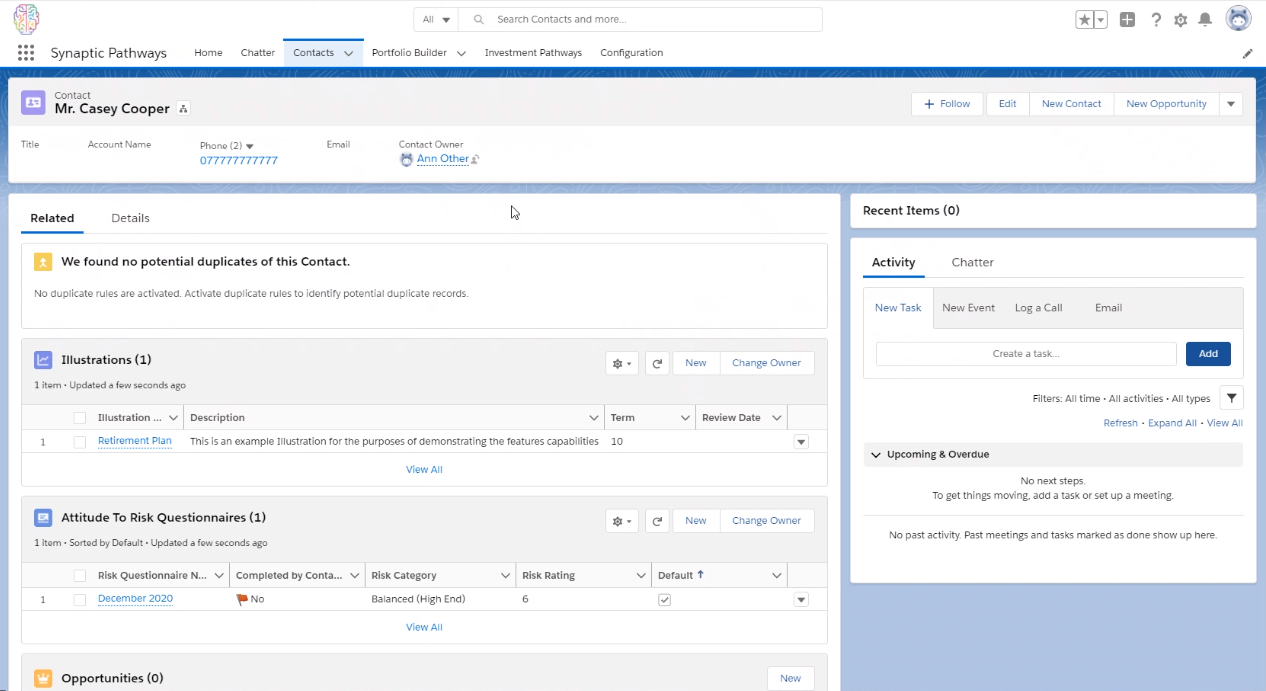Click the Attitude To Risk Questionnaires gear icon

tap(622, 521)
